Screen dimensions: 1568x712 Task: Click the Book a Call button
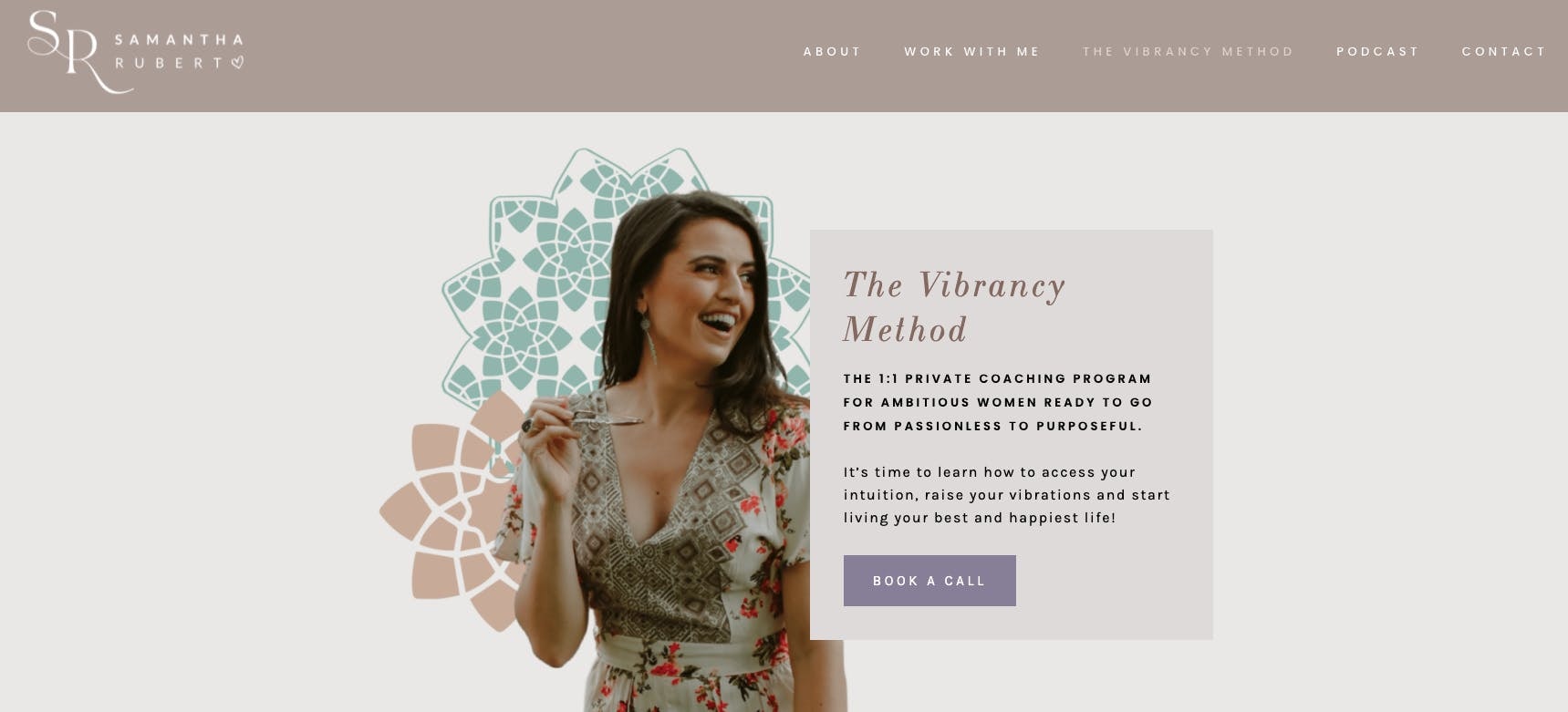[929, 581]
